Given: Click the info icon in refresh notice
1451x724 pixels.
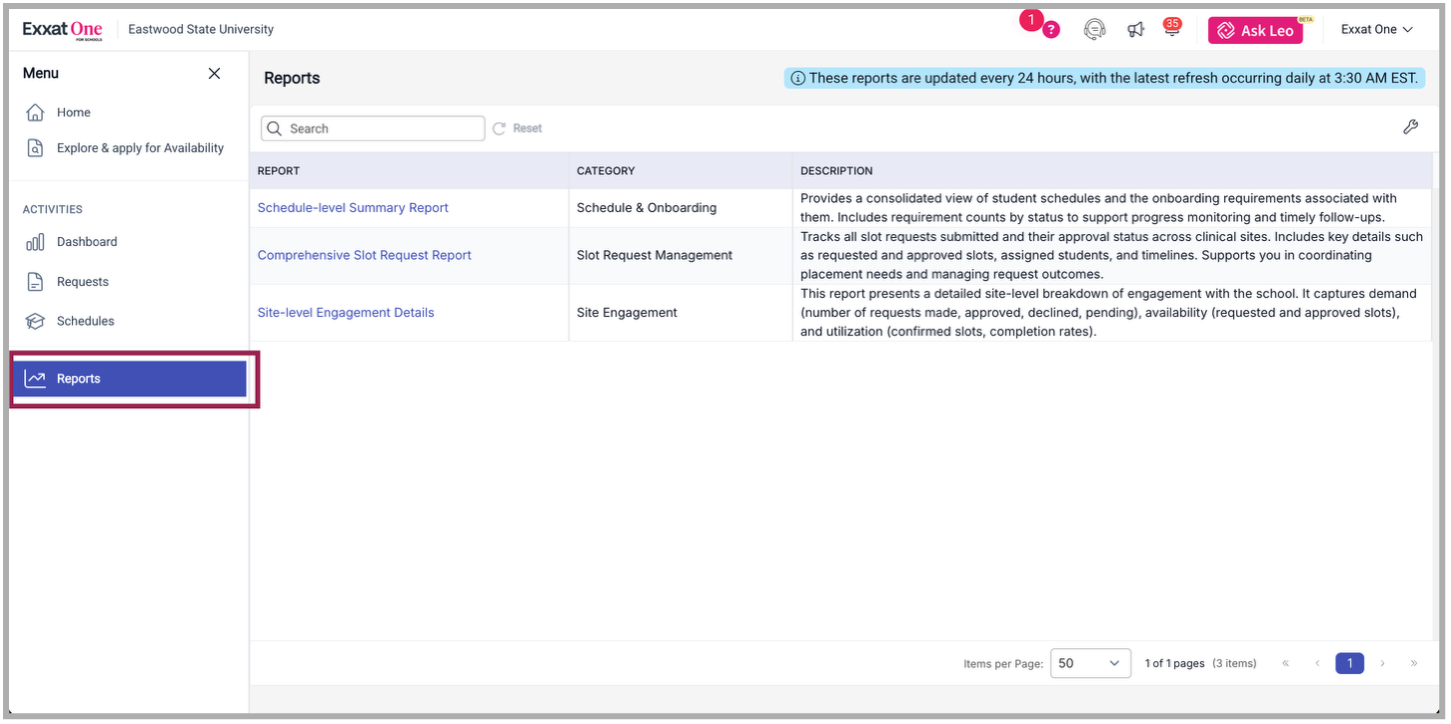Looking at the screenshot, I should pyautogui.click(x=797, y=78).
